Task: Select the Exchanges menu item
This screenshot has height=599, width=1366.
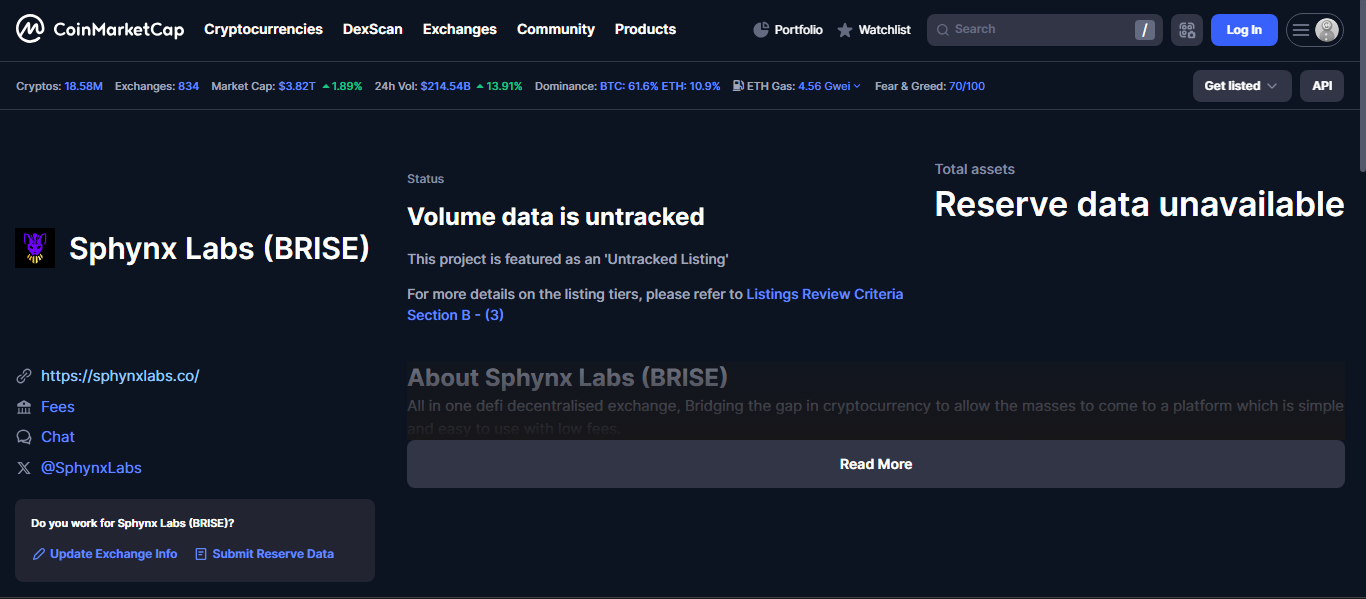Action: (459, 30)
